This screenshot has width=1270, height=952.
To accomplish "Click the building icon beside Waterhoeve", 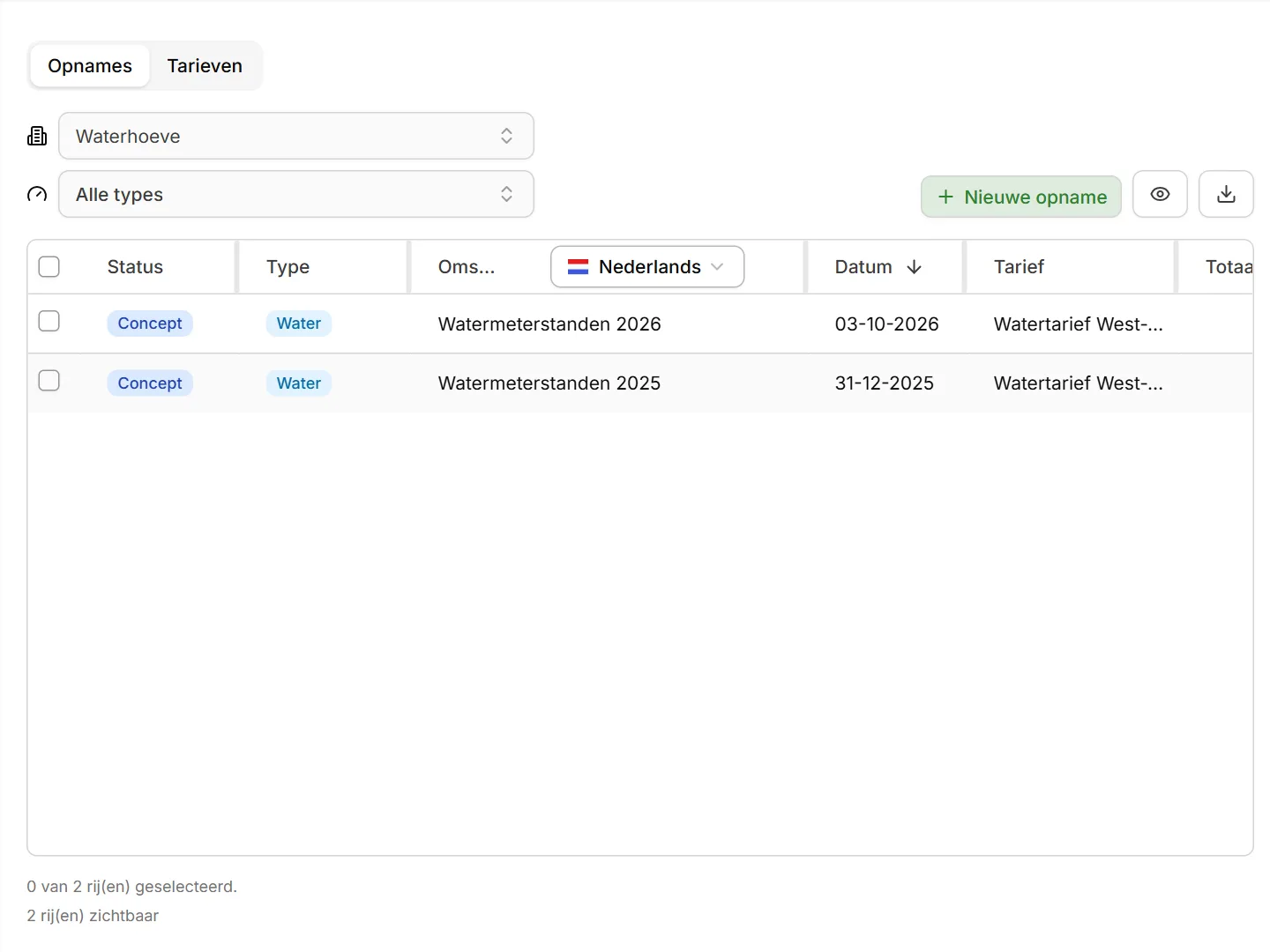I will pos(37,136).
